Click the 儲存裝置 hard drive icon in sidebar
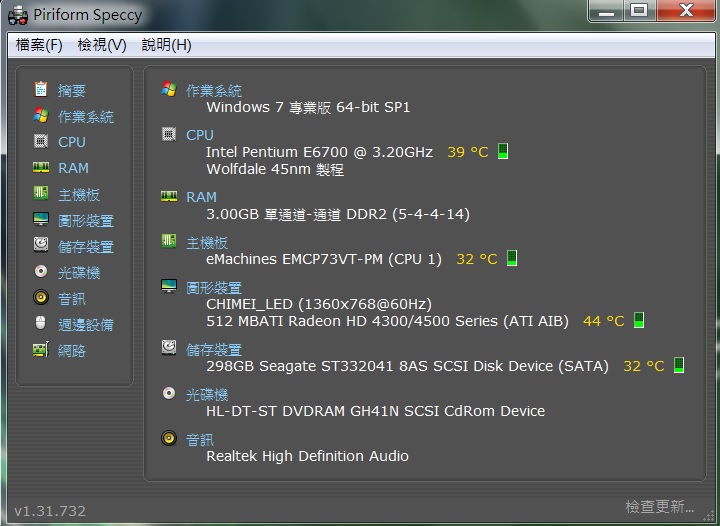This screenshot has width=720, height=526. pyautogui.click(x=41, y=245)
